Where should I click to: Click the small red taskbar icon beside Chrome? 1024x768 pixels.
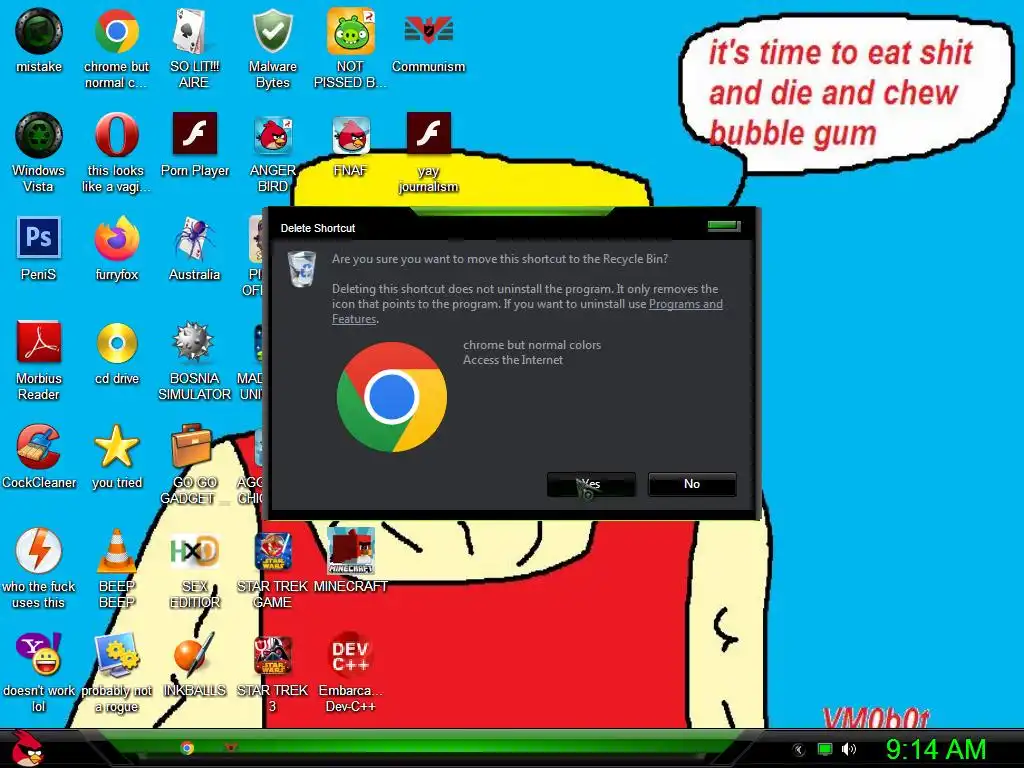pyautogui.click(x=230, y=746)
